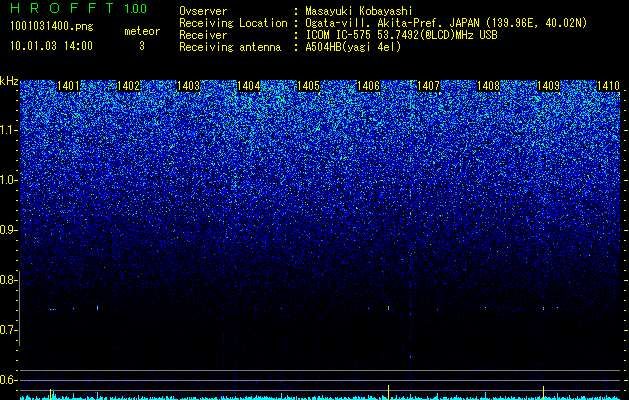The image size is (629, 400).
Task: Click the meteor count value 3
Action: [142, 46]
